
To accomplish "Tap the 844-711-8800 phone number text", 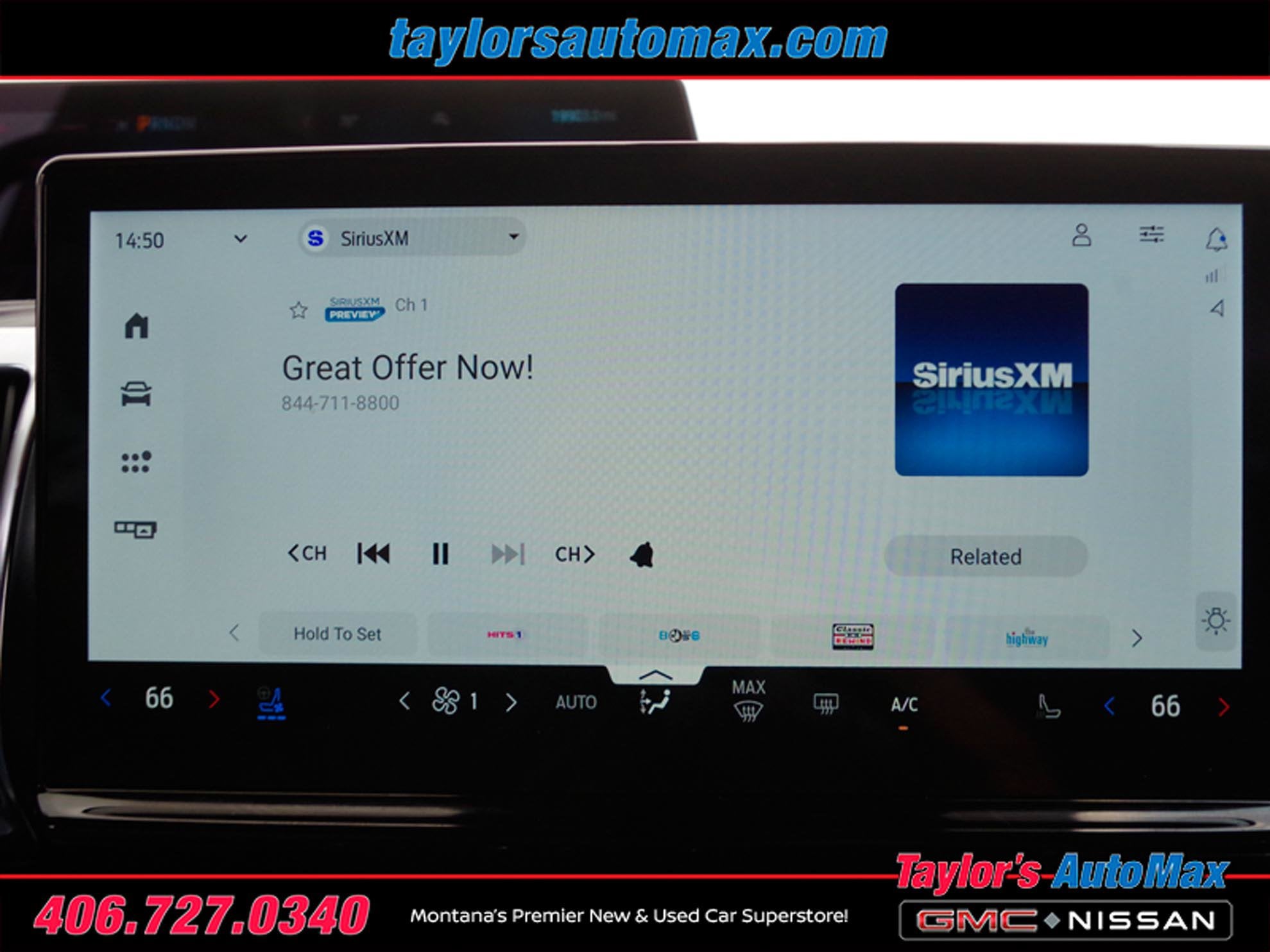I will [340, 403].
